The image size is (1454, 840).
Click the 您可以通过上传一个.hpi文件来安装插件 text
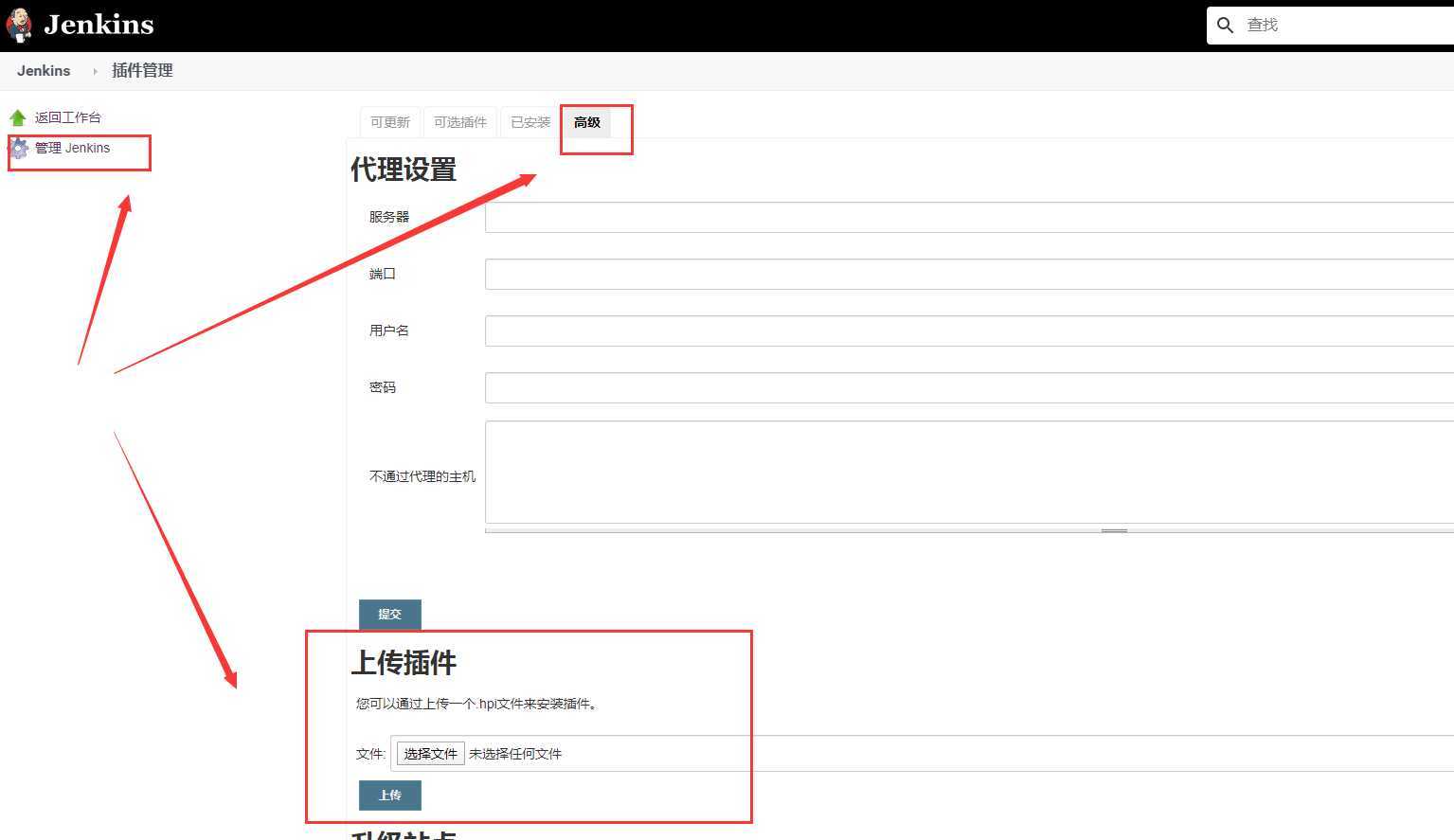[476, 704]
